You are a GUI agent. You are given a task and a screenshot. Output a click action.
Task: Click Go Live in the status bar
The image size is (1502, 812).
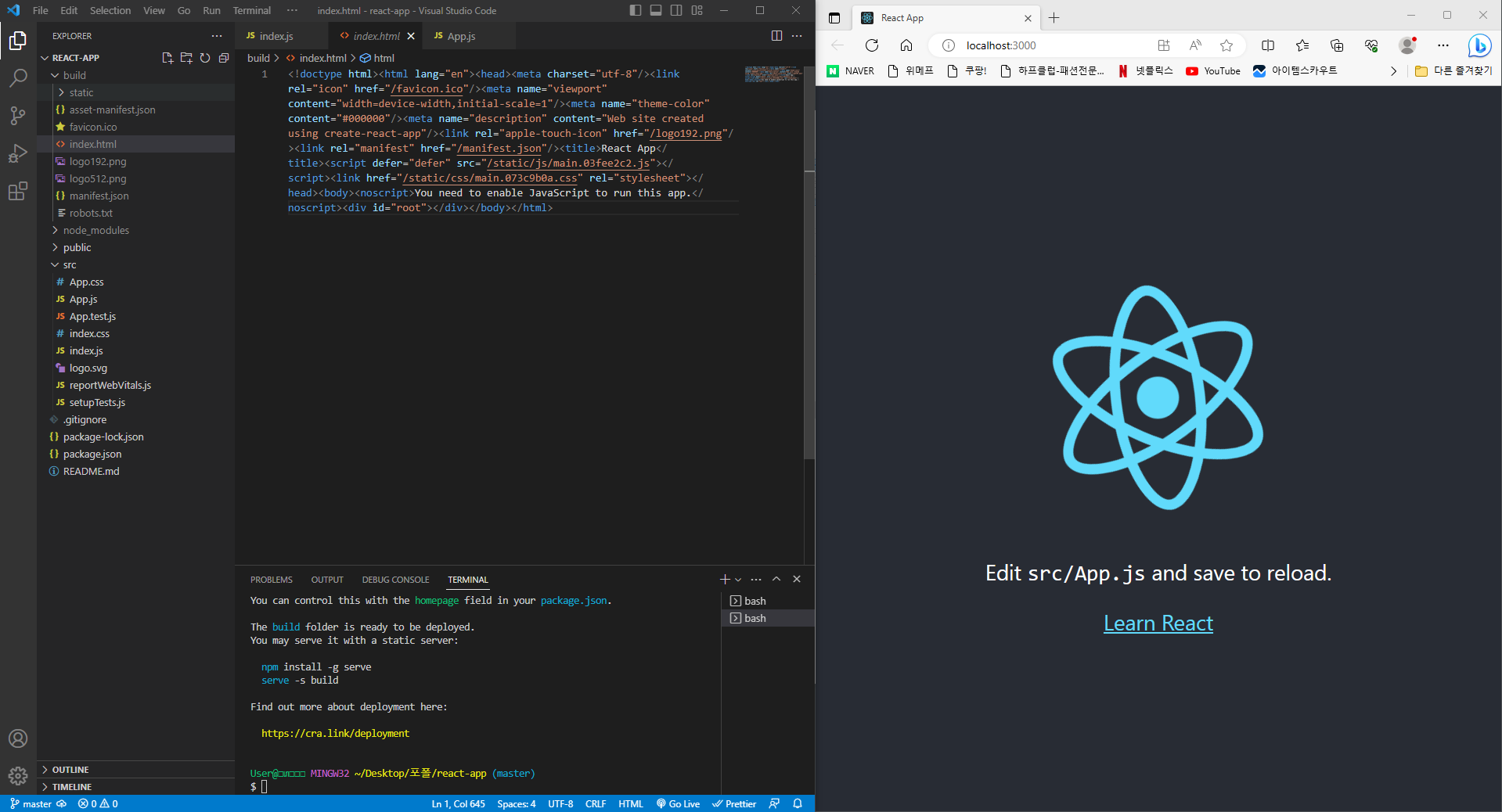[x=678, y=803]
